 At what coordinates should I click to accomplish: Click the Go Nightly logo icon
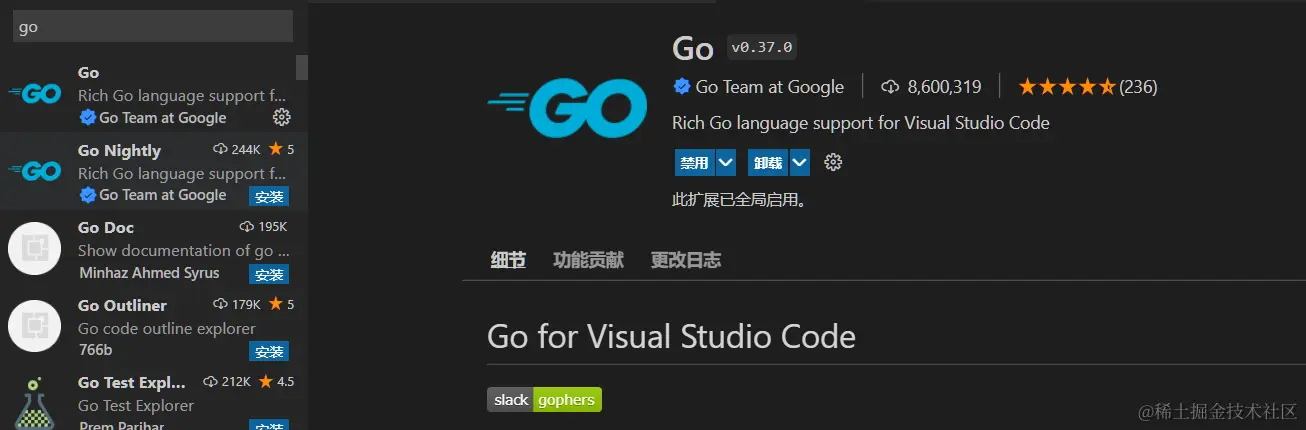pos(35,171)
